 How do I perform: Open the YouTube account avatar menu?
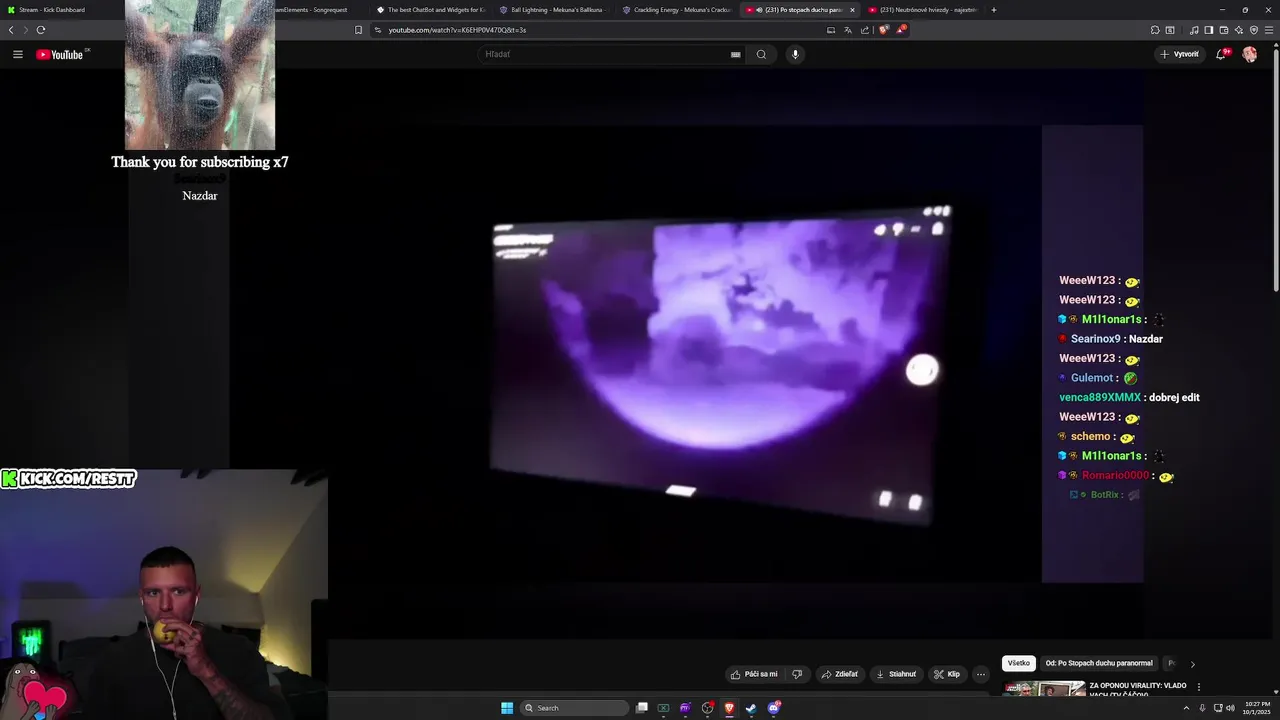(1249, 54)
